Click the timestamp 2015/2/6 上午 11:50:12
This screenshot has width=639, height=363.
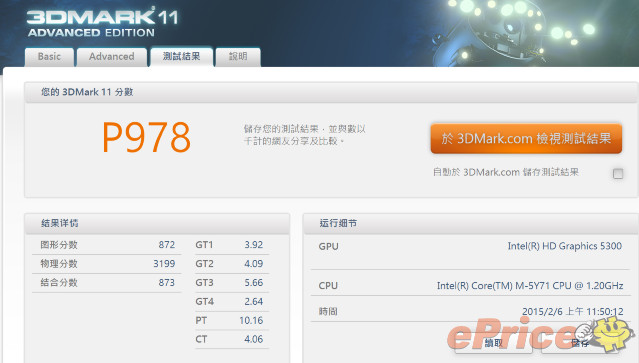click(573, 312)
